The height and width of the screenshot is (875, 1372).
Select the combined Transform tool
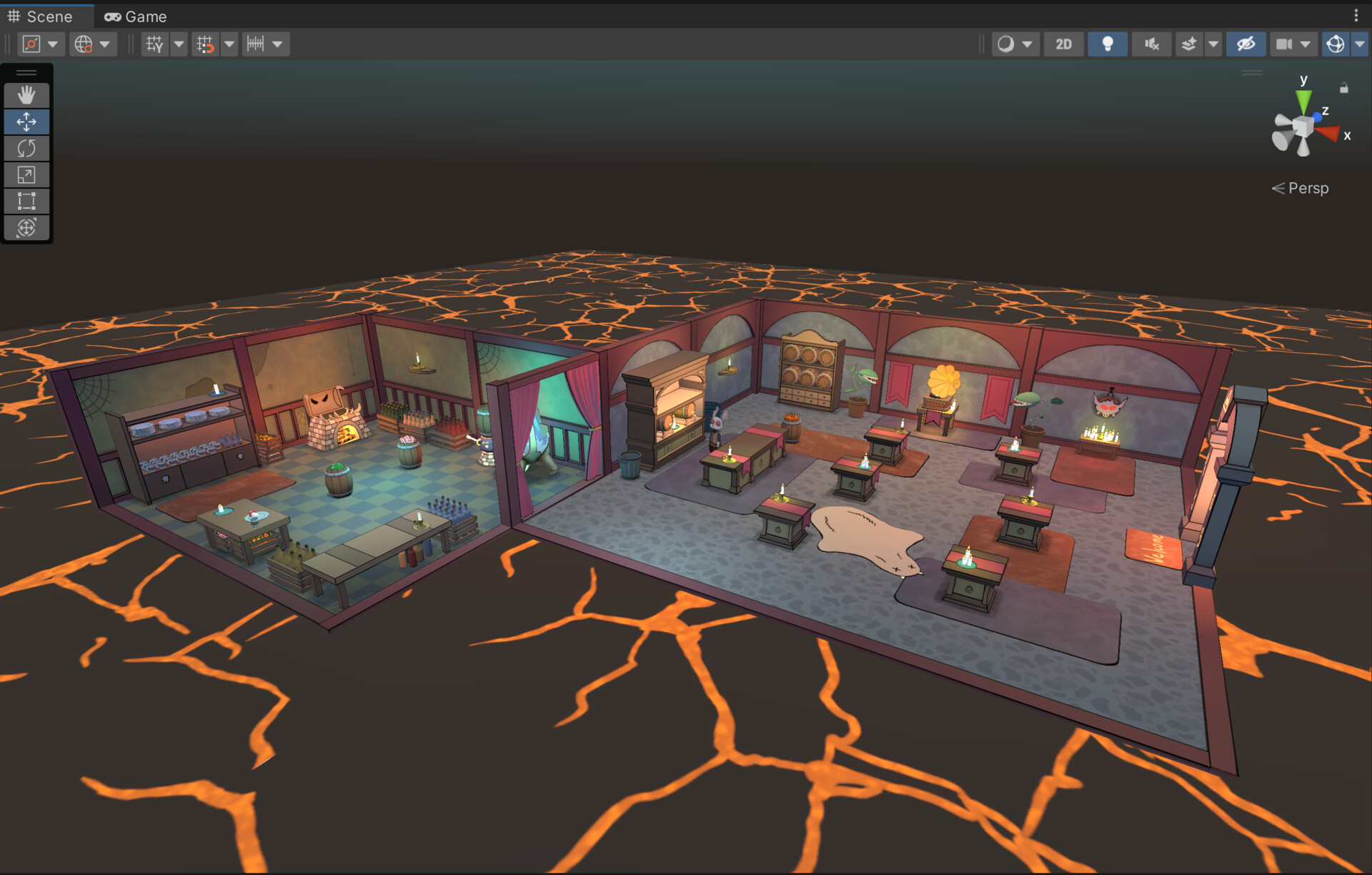26,228
